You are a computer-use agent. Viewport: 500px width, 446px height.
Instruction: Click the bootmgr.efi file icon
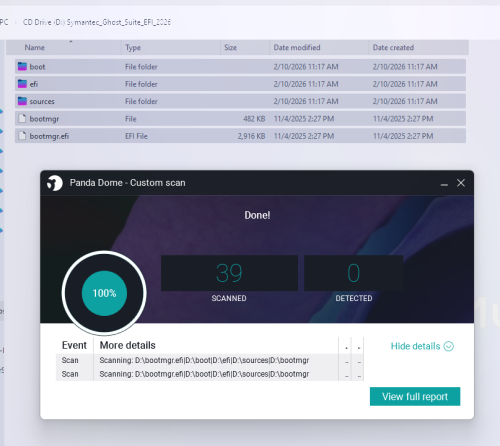pos(22,136)
